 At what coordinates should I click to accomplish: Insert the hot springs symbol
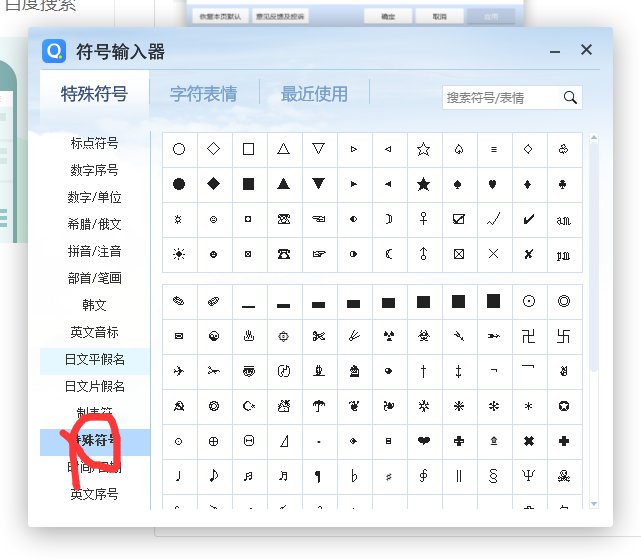pos(249,336)
